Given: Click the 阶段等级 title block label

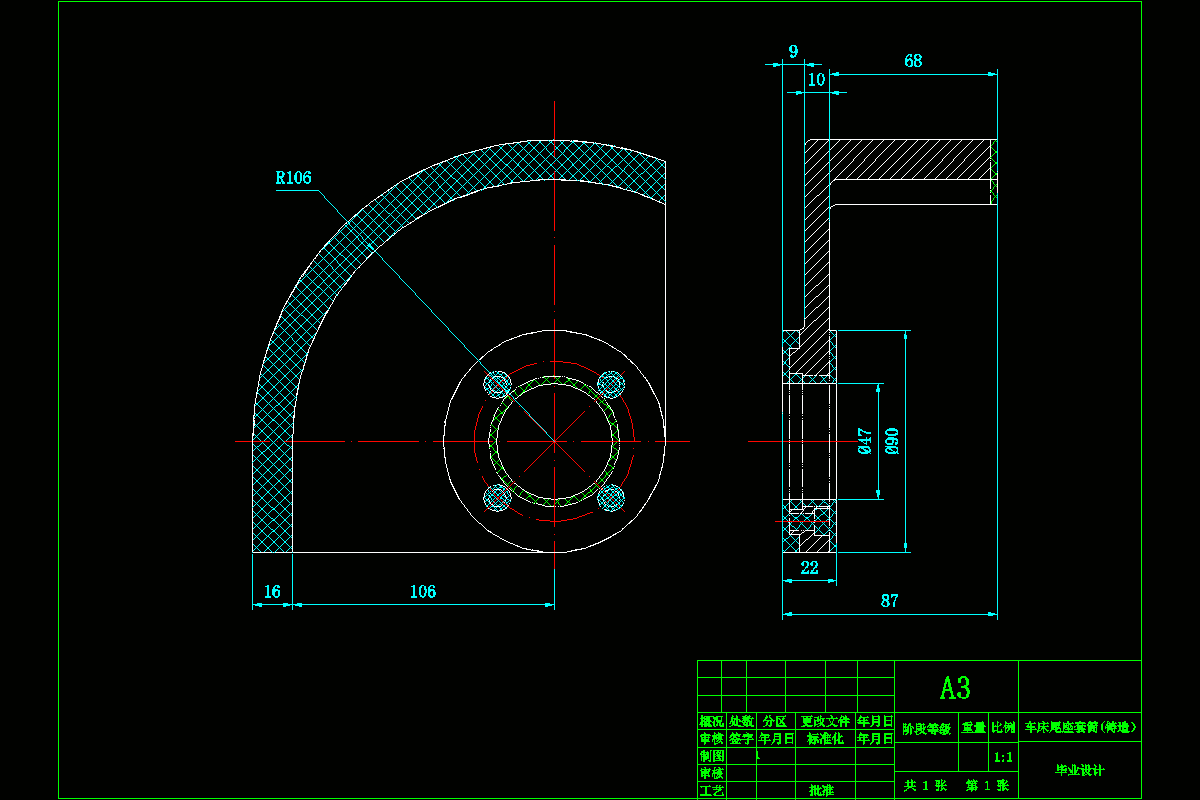Looking at the screenshot, I should click(x=926, y=729).
